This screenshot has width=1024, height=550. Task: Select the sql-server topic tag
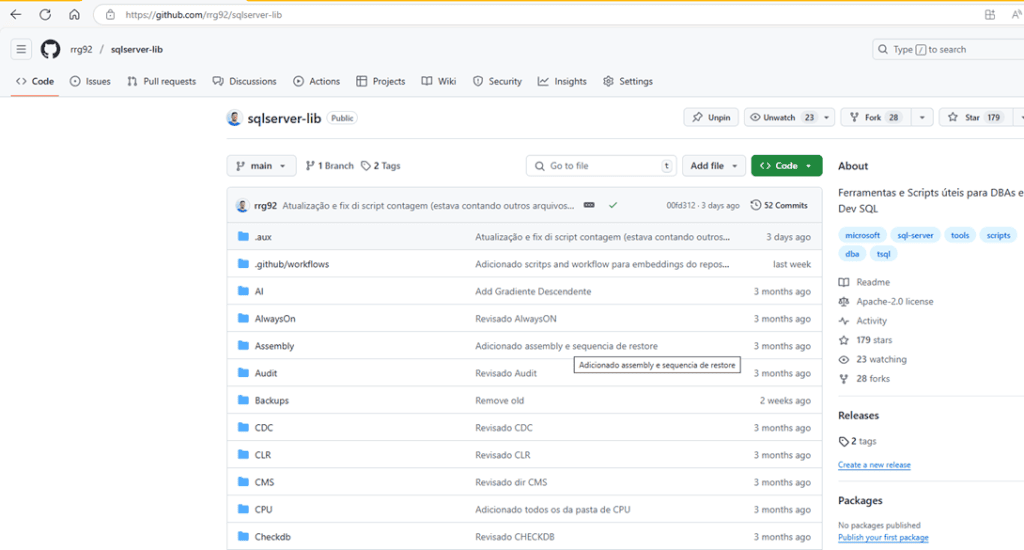(x=914, y=235)
